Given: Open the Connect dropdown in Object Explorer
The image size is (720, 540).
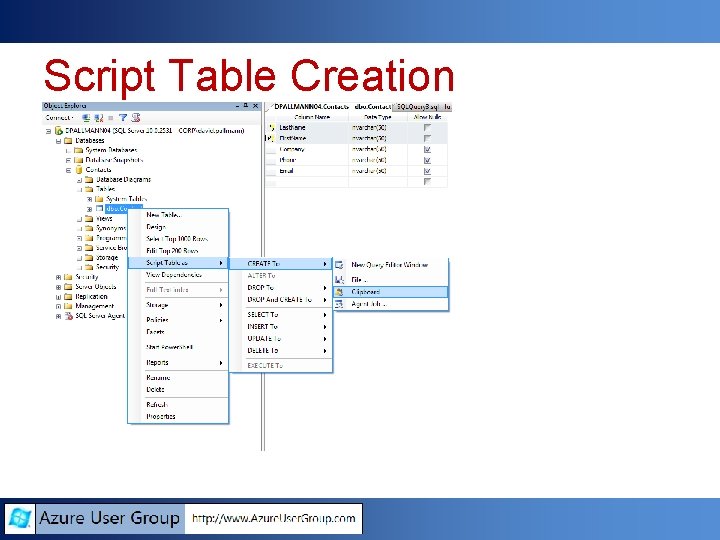Looking at the screenshot, I should 60,118.
